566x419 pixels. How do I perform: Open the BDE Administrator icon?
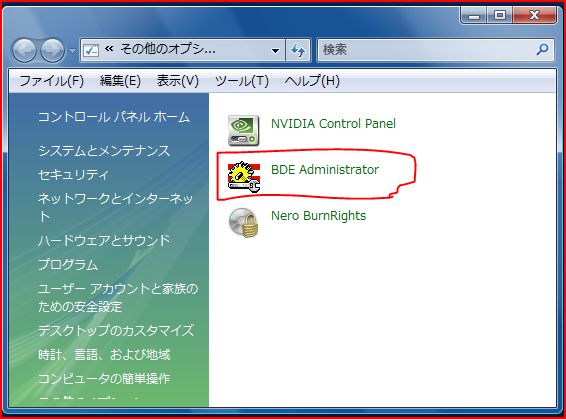pyautogui.click(x=243, y=176)
